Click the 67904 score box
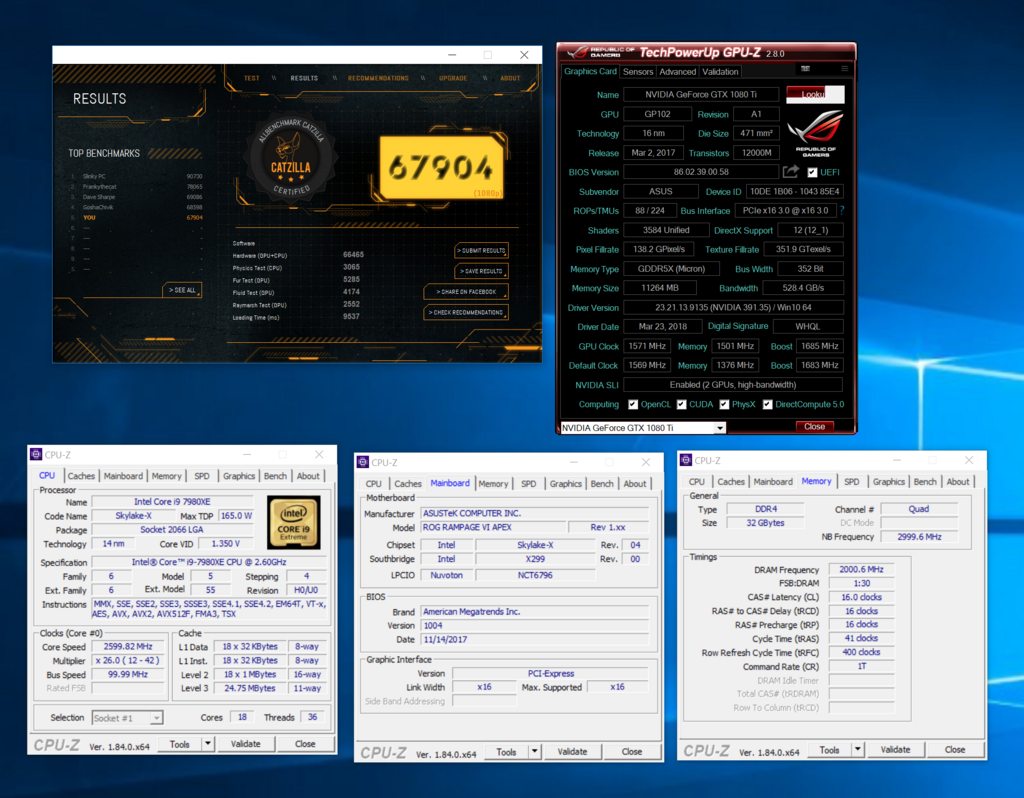1024x798 pixels. 441,167
